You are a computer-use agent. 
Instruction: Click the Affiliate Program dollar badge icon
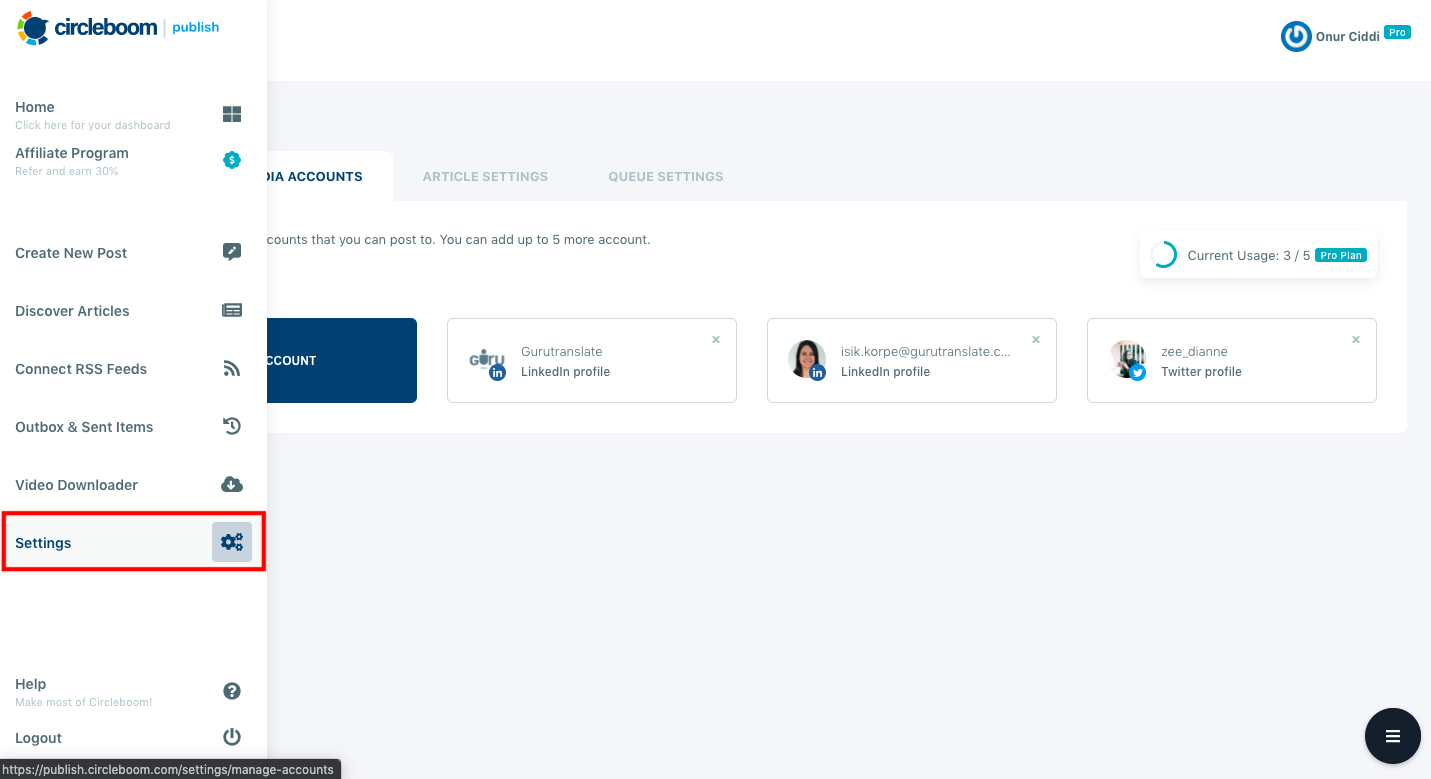click(232, 160)
